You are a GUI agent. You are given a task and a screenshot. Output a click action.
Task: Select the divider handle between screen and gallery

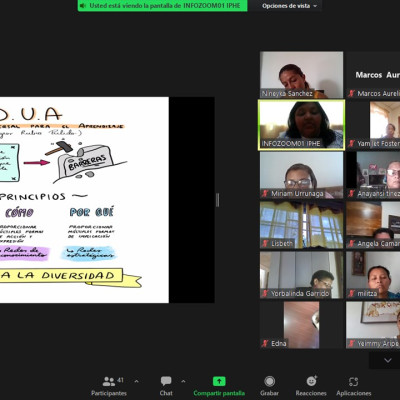coord(218,200)
